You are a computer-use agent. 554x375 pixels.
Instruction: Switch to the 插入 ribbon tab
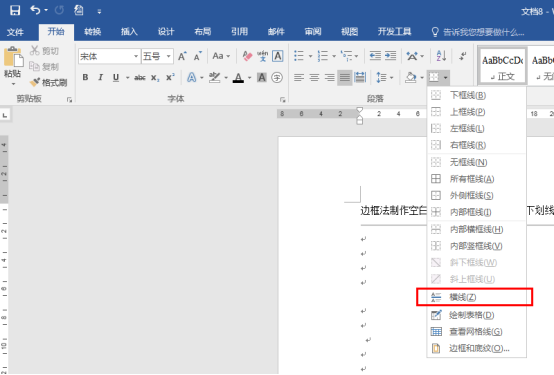[129, 32]
